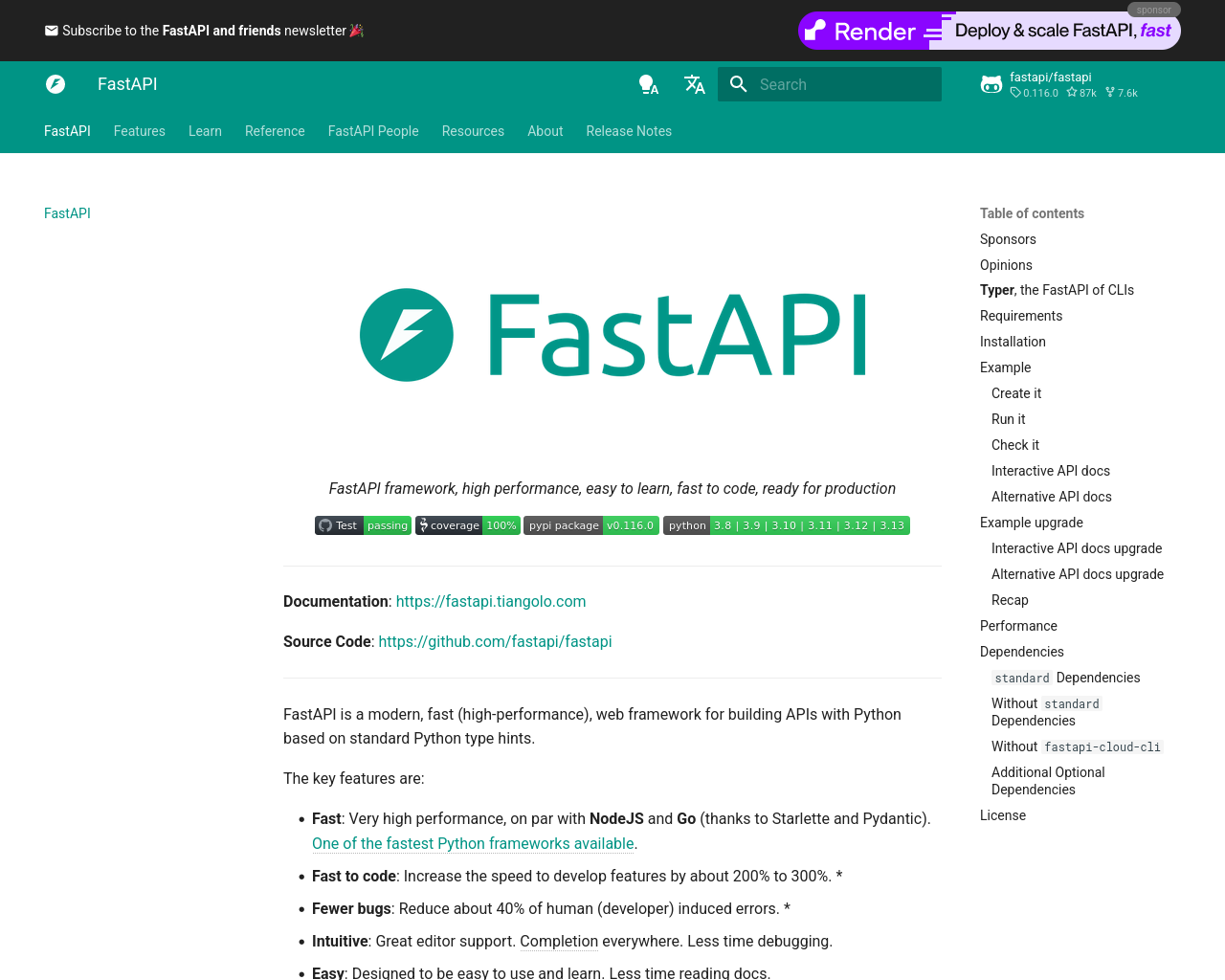Open the FastAPI People tab
This screenshot has height=980, width=1225.
[x=373, y=131]
